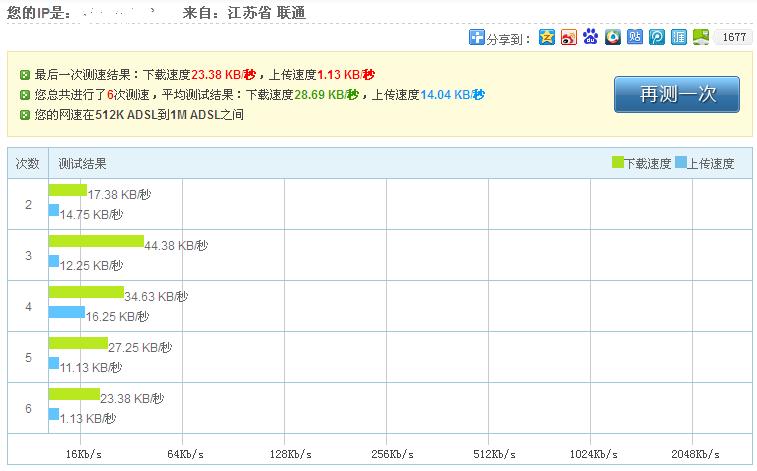
Task: Select the 23.38 KB/秒 download bar in row 6
Action: (x=74, y=394)
